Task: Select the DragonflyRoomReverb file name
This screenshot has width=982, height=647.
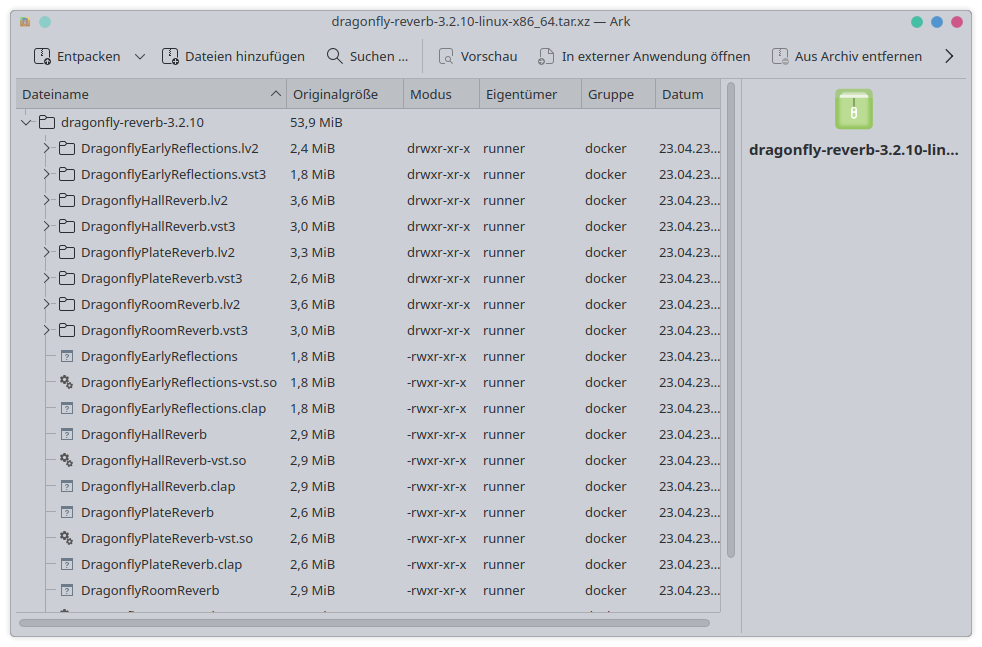Action: pyautogui.click(x=150, y=590)
